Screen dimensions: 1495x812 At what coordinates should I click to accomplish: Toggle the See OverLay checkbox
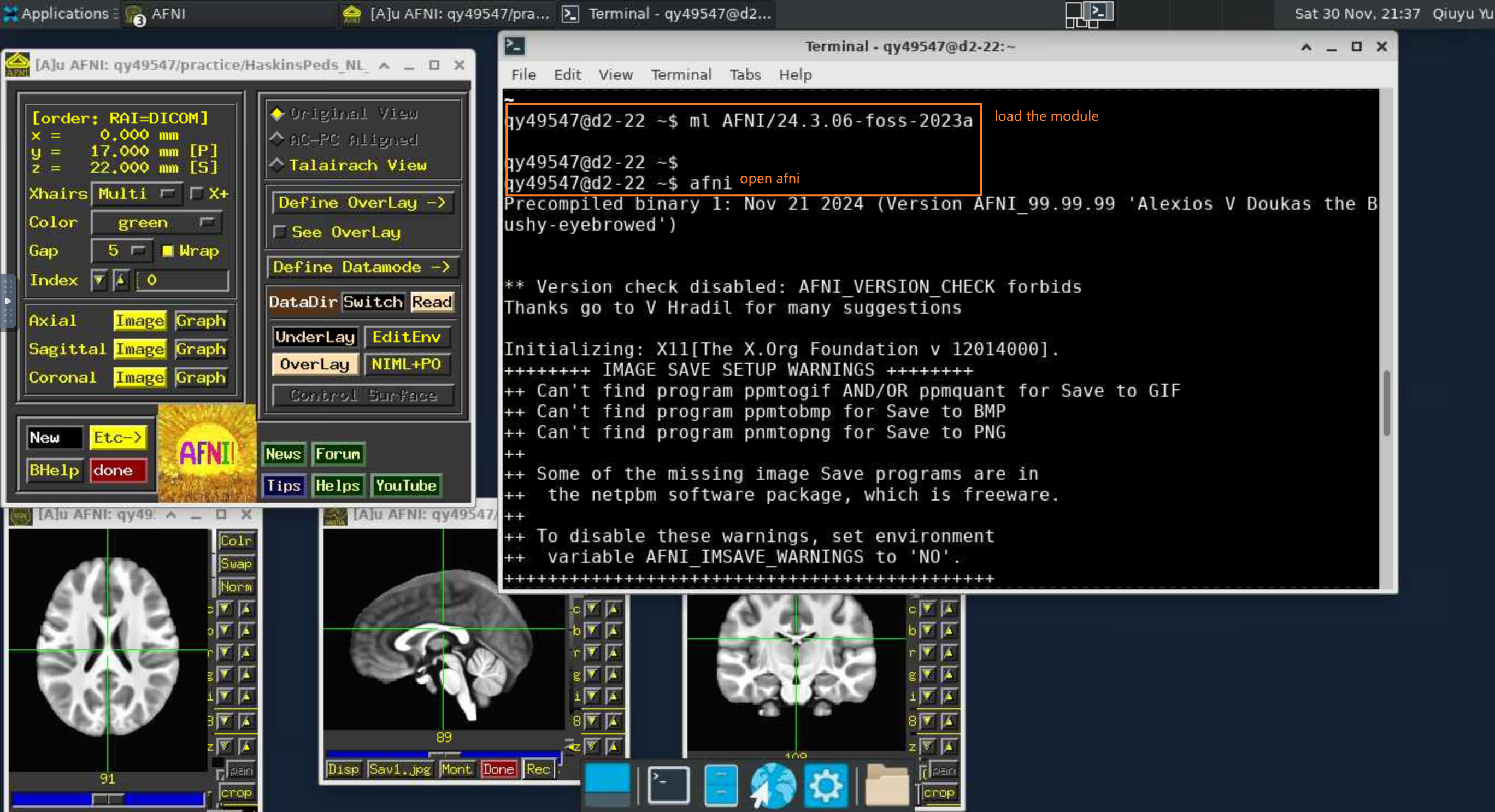(280, 232)
